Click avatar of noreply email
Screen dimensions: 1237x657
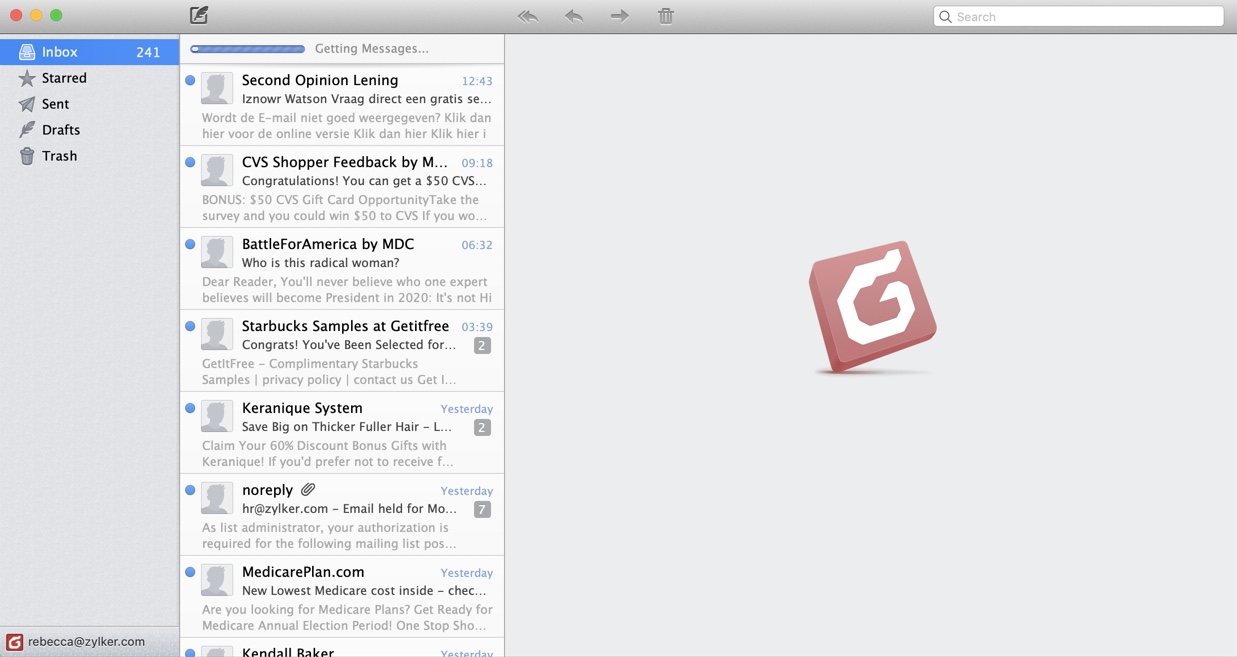[x=216, y=498]
